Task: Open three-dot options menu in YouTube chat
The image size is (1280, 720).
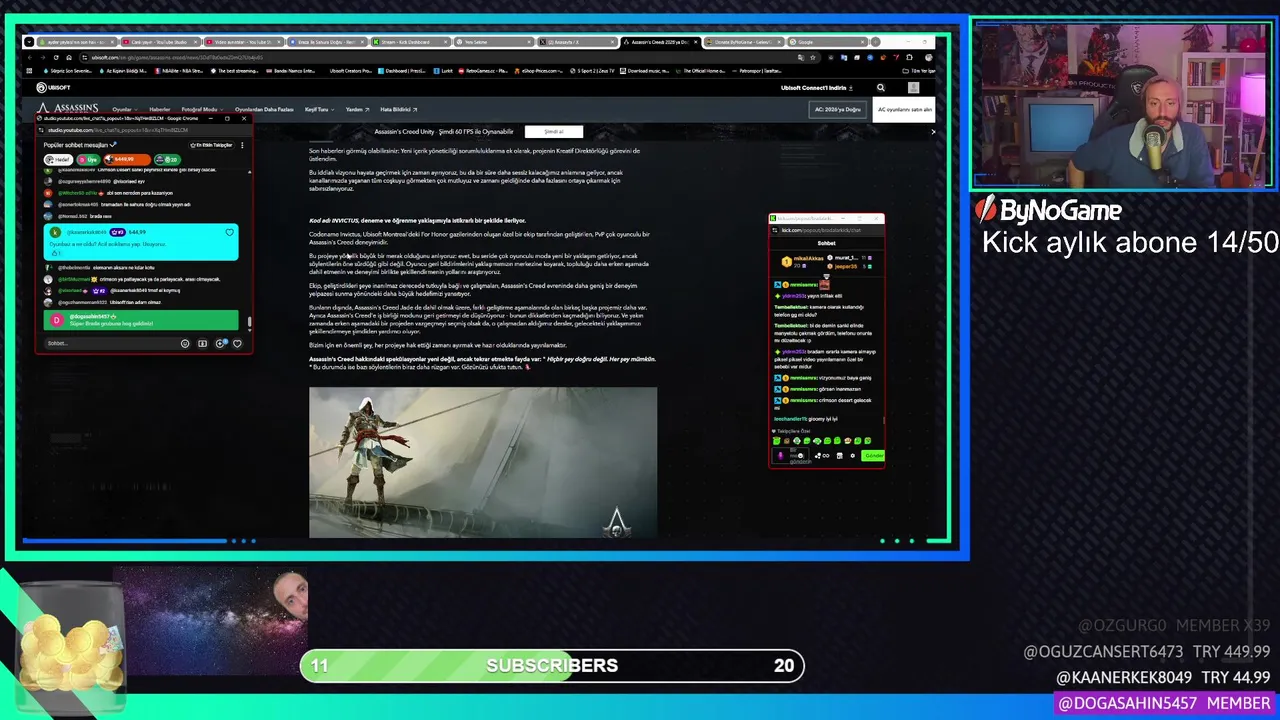Action: click(x=242, y=145)
